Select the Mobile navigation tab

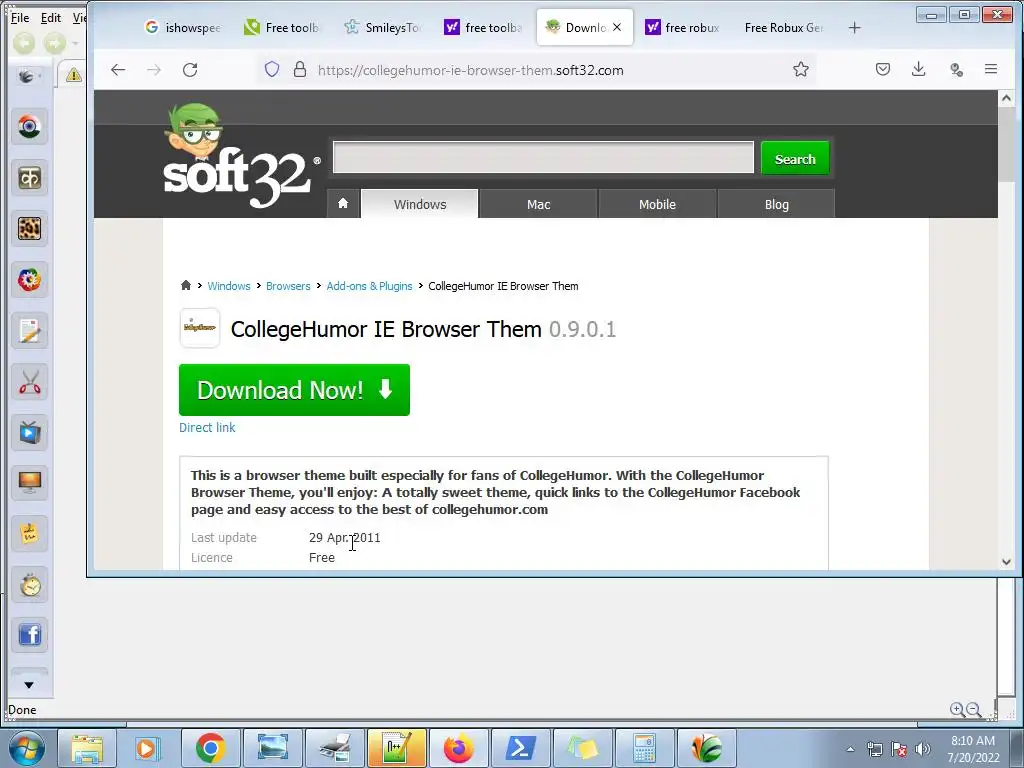coord(657,204)
